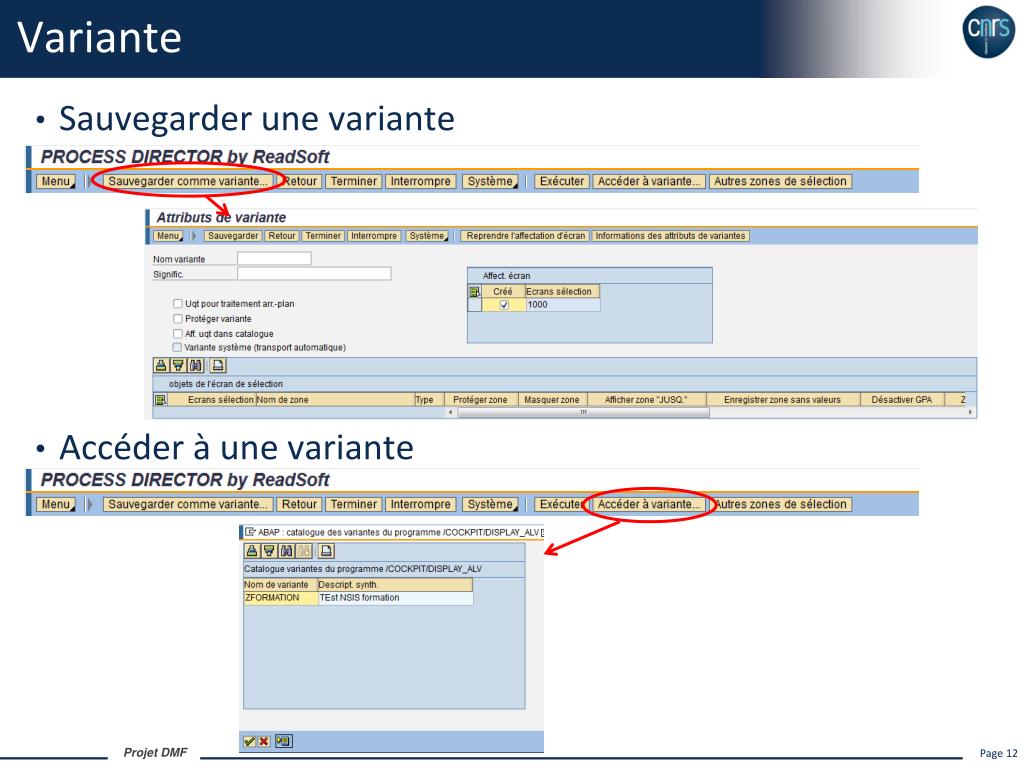The image size is (1024, 768).
Task: Click the ABAP dialog title bar icon
Action: point(251,532)
